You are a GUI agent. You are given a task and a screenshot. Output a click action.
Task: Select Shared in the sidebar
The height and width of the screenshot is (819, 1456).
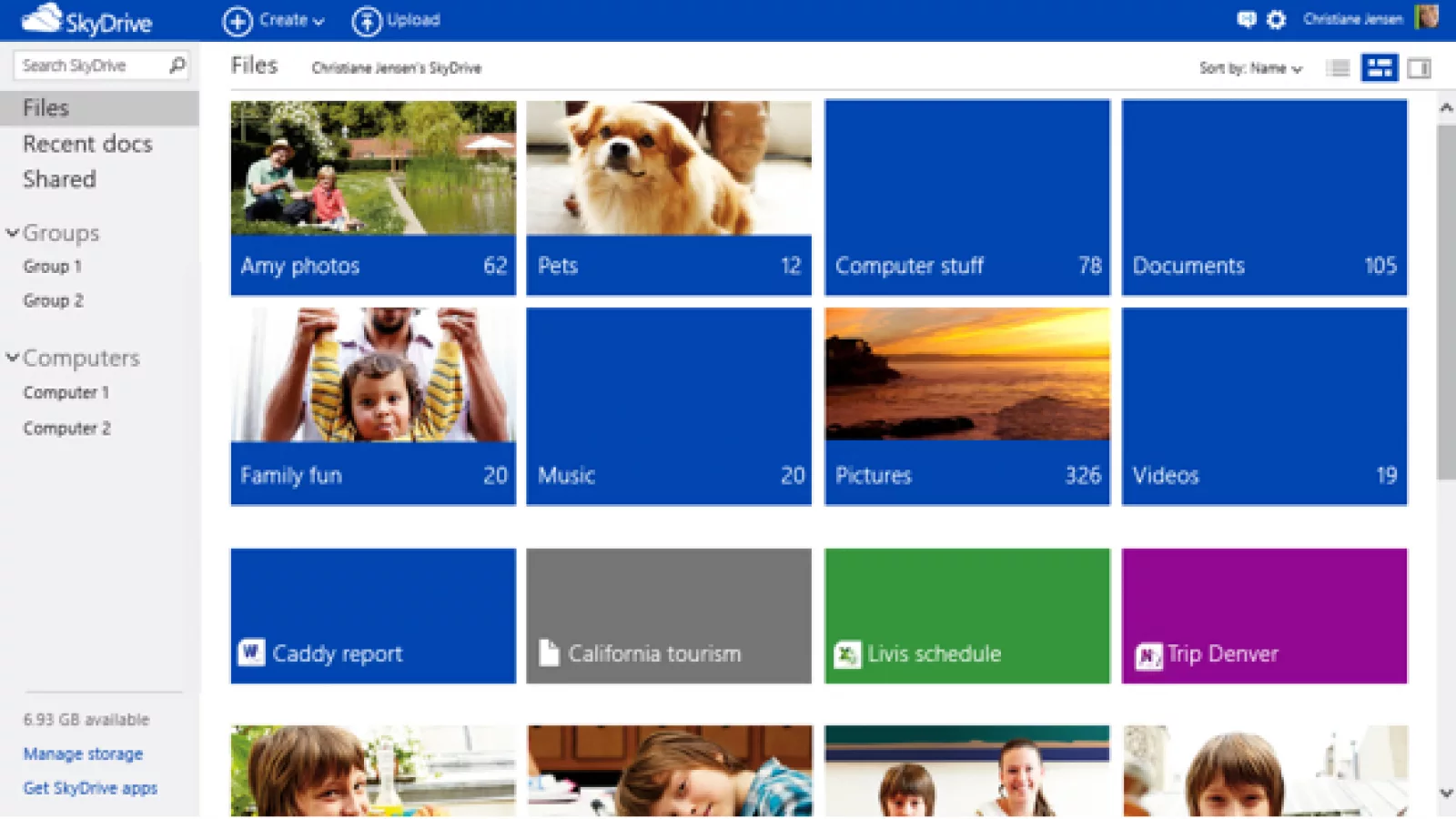point(59,179)
